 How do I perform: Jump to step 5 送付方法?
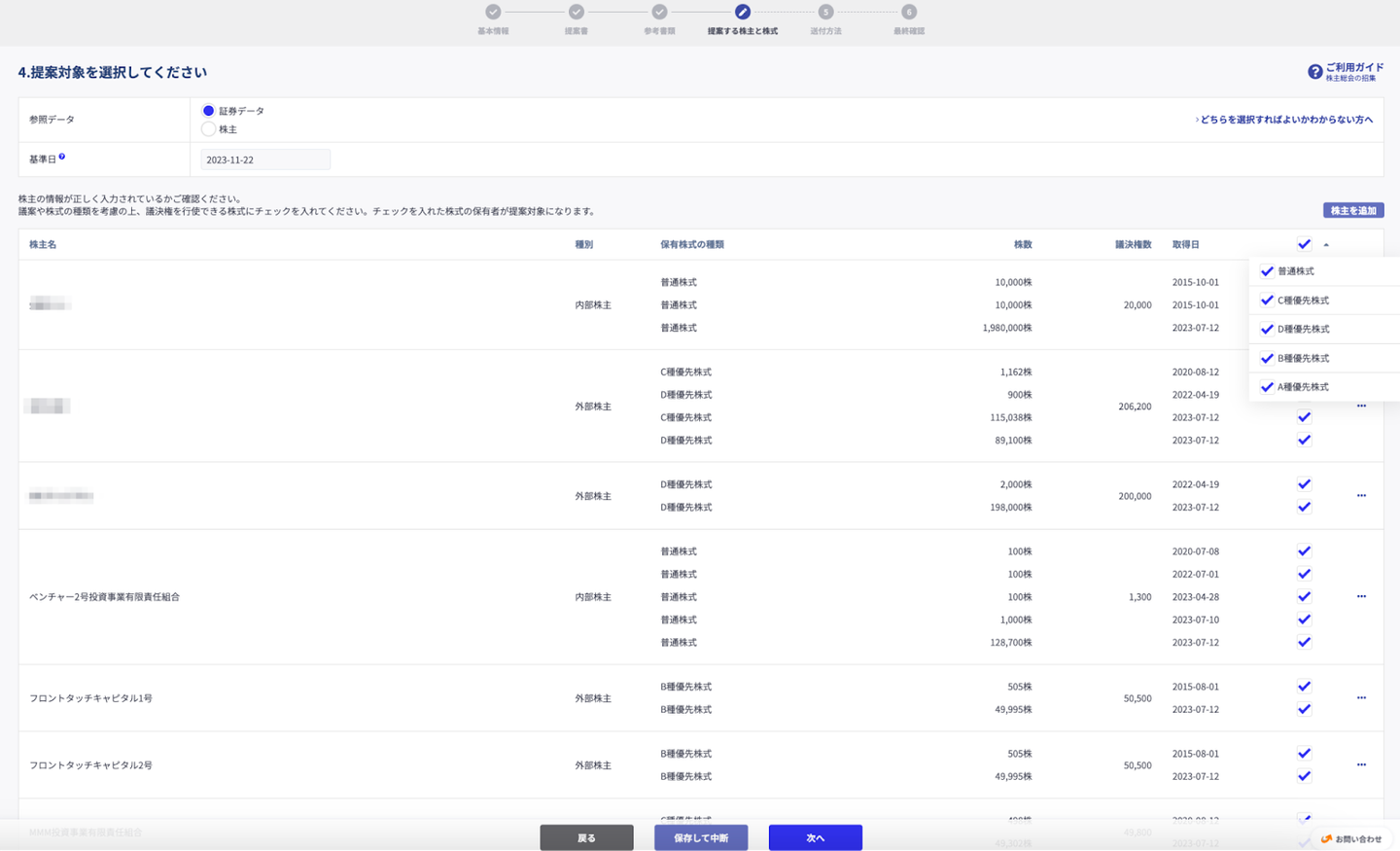coord(825,12)
